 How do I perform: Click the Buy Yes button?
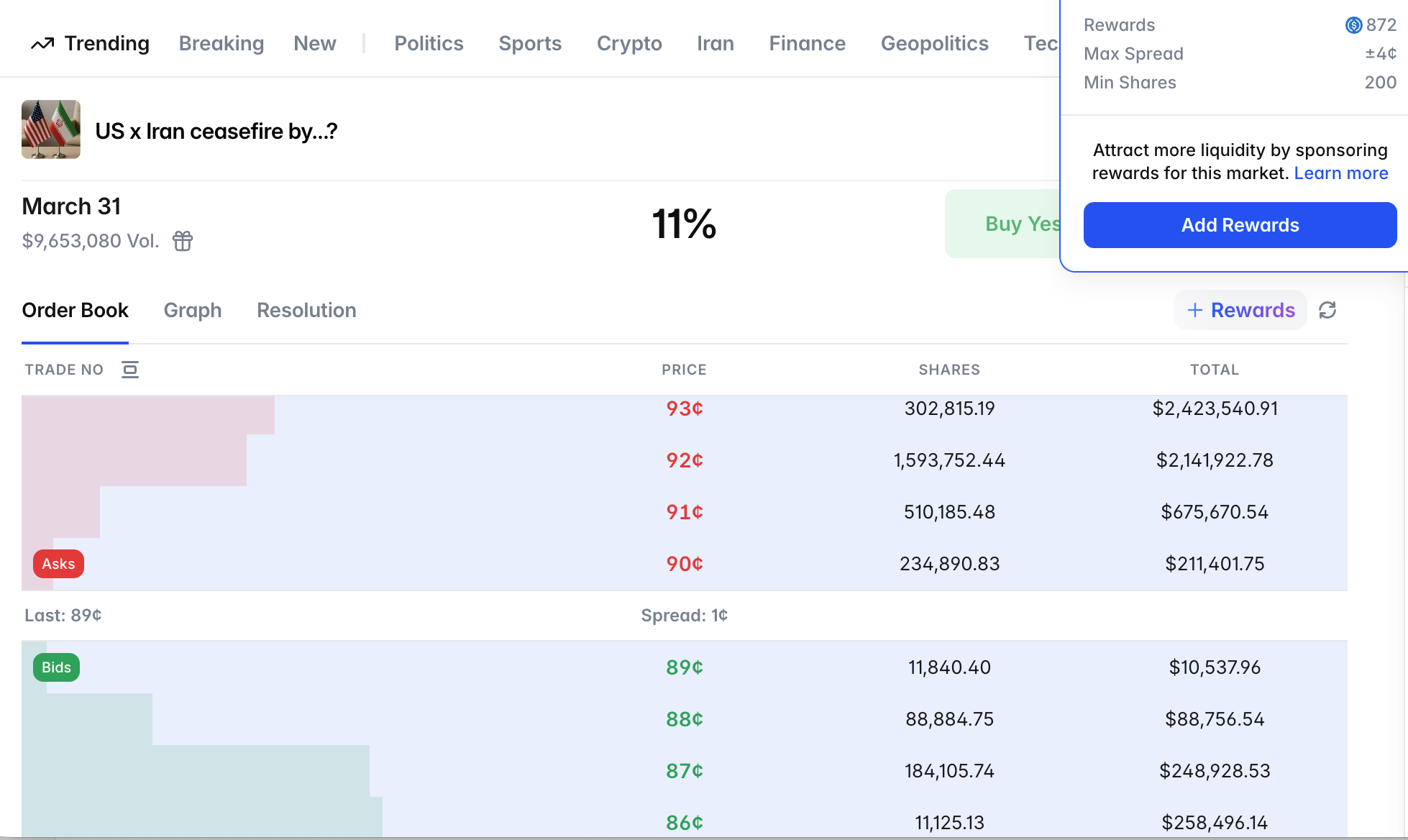coord(1007,224)
